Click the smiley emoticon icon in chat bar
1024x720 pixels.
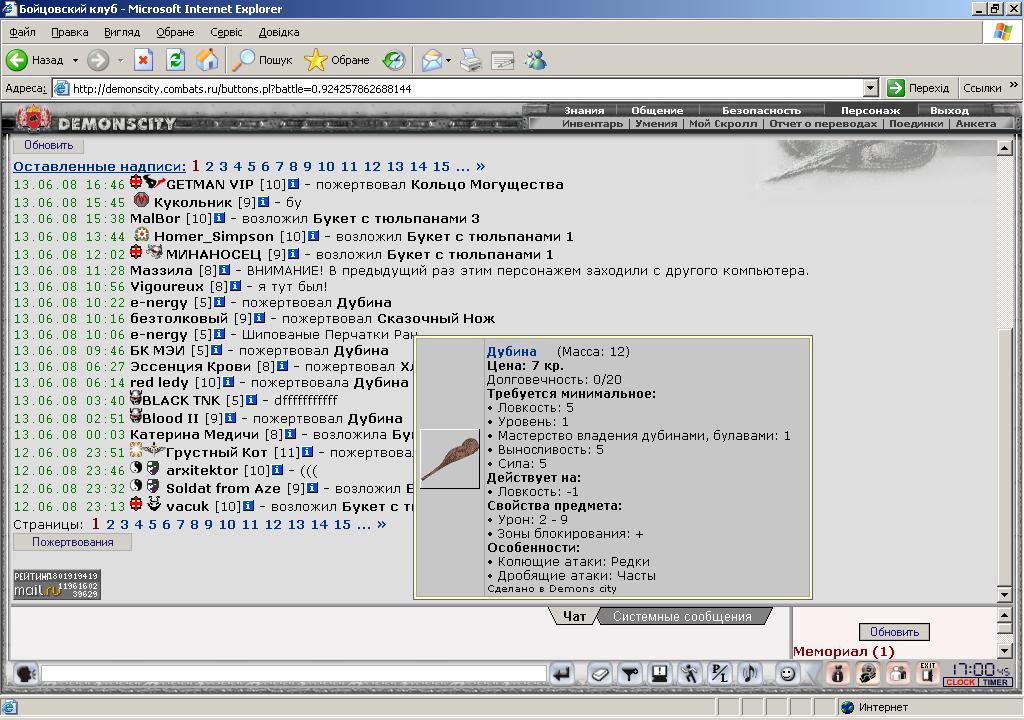pos(788,673)
